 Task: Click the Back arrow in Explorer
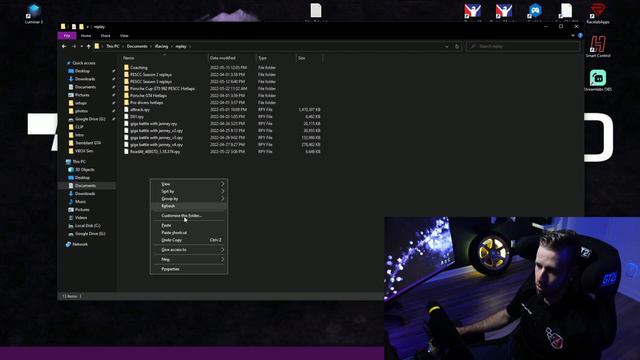click(x=64, y=47)
